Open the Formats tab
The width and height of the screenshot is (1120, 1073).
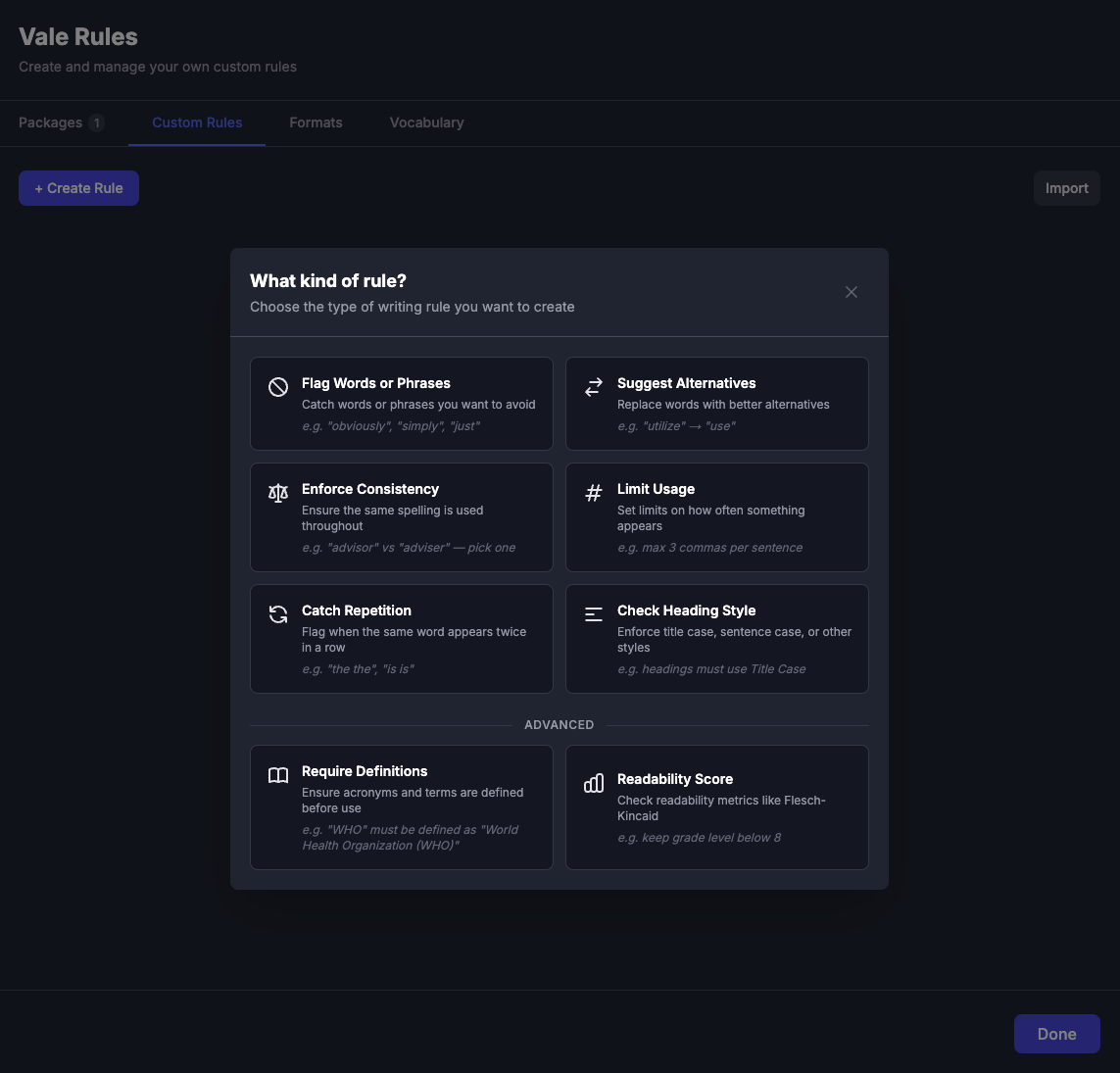tap(316, 122)
